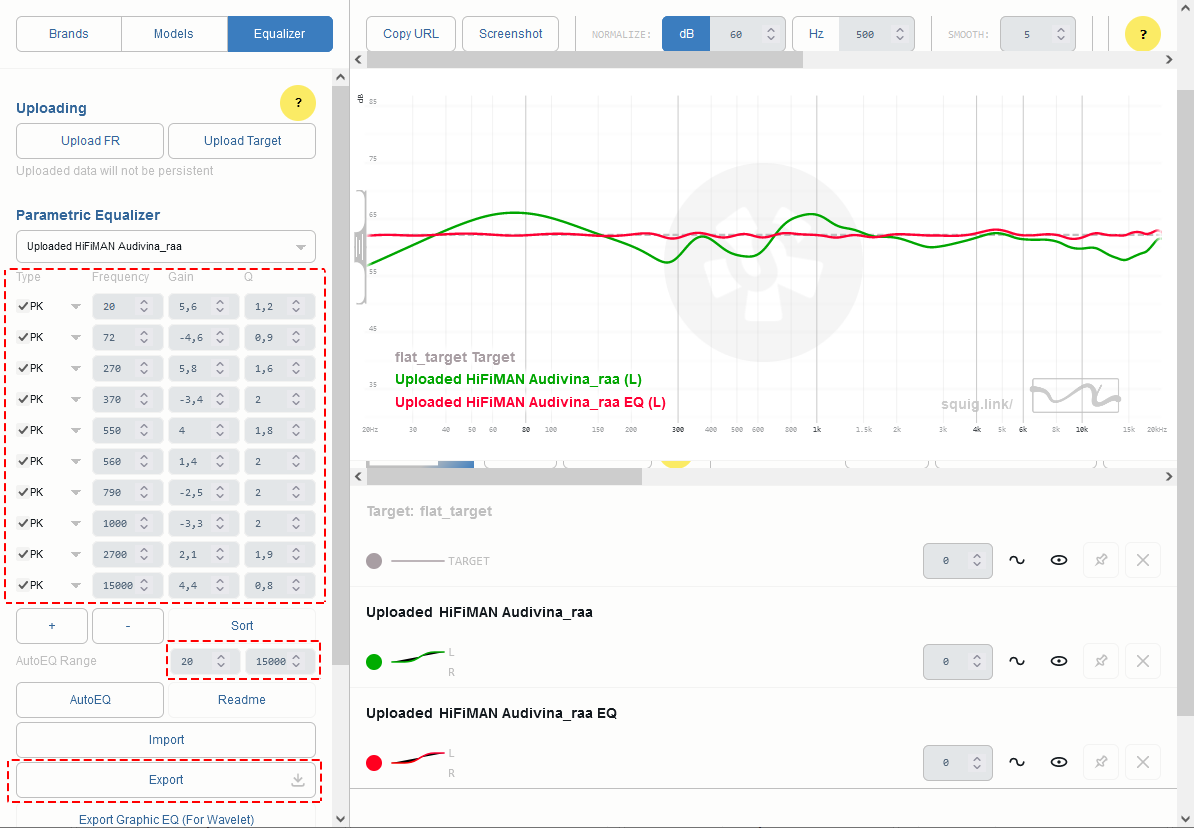Disable the PK filter at 1000 Hz
This screenshot has height=828, width=1194.
click(23, 523)
